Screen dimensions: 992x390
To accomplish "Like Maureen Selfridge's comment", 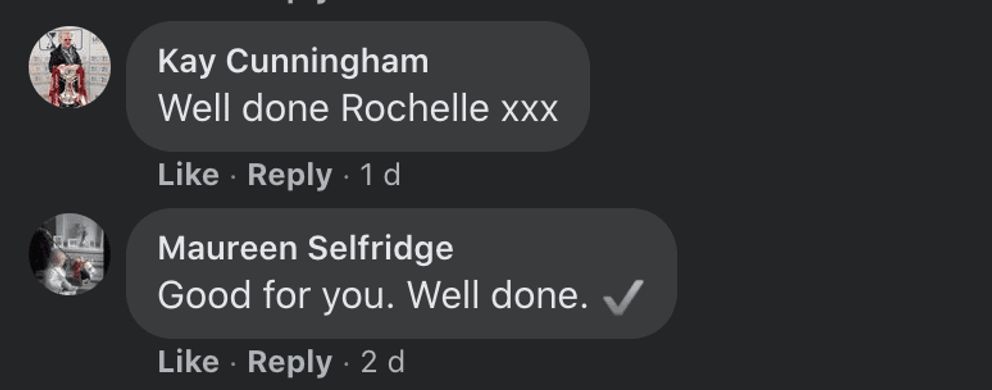I will (189, 362).
